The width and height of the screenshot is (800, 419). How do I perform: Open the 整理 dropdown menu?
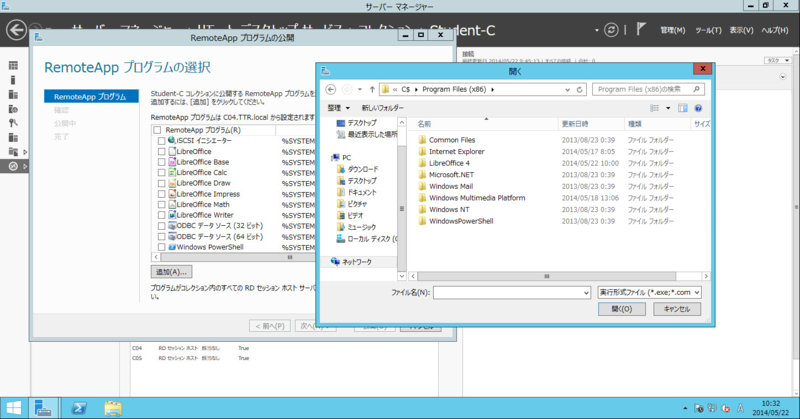pos(339,108)
